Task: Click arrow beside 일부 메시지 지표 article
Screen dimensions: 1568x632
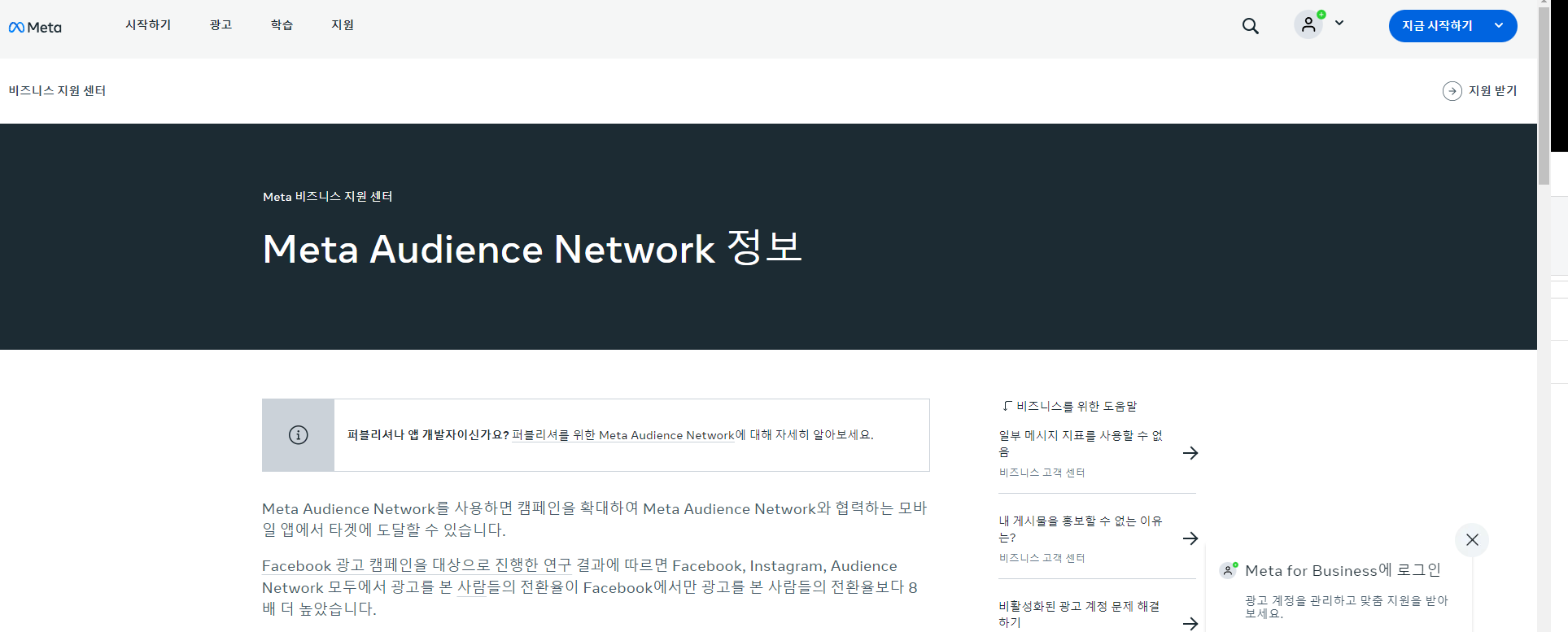Action: pyautogui.click(x=1190, y=453)
